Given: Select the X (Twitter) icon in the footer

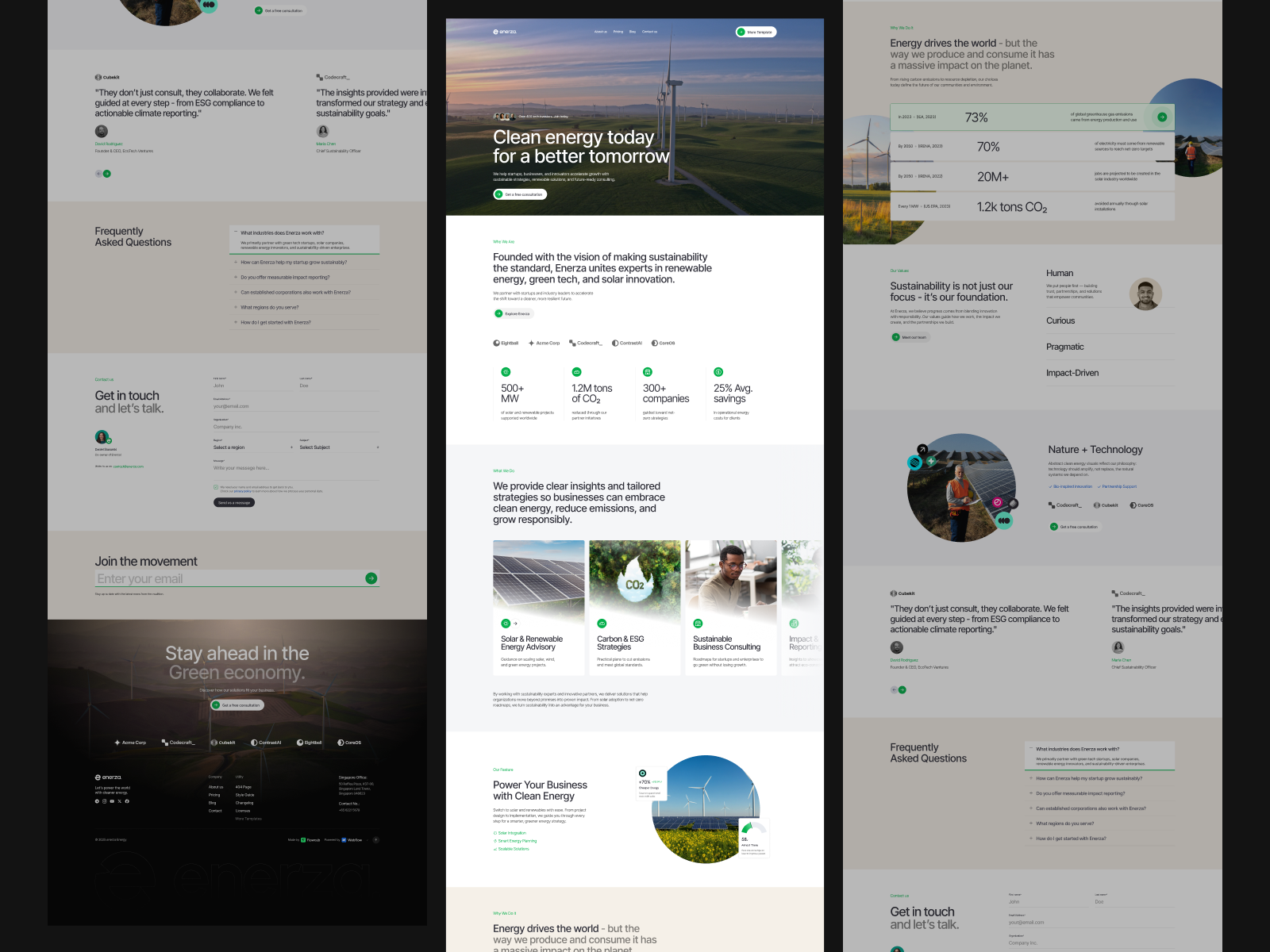Looking at the screenshot, I should click(x=119, y=801).
